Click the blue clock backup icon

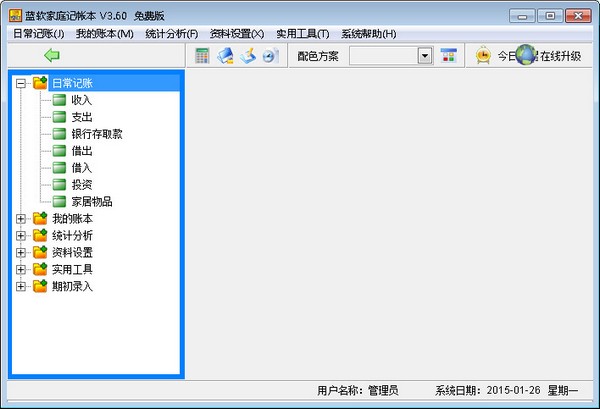[x=270, y=56]
